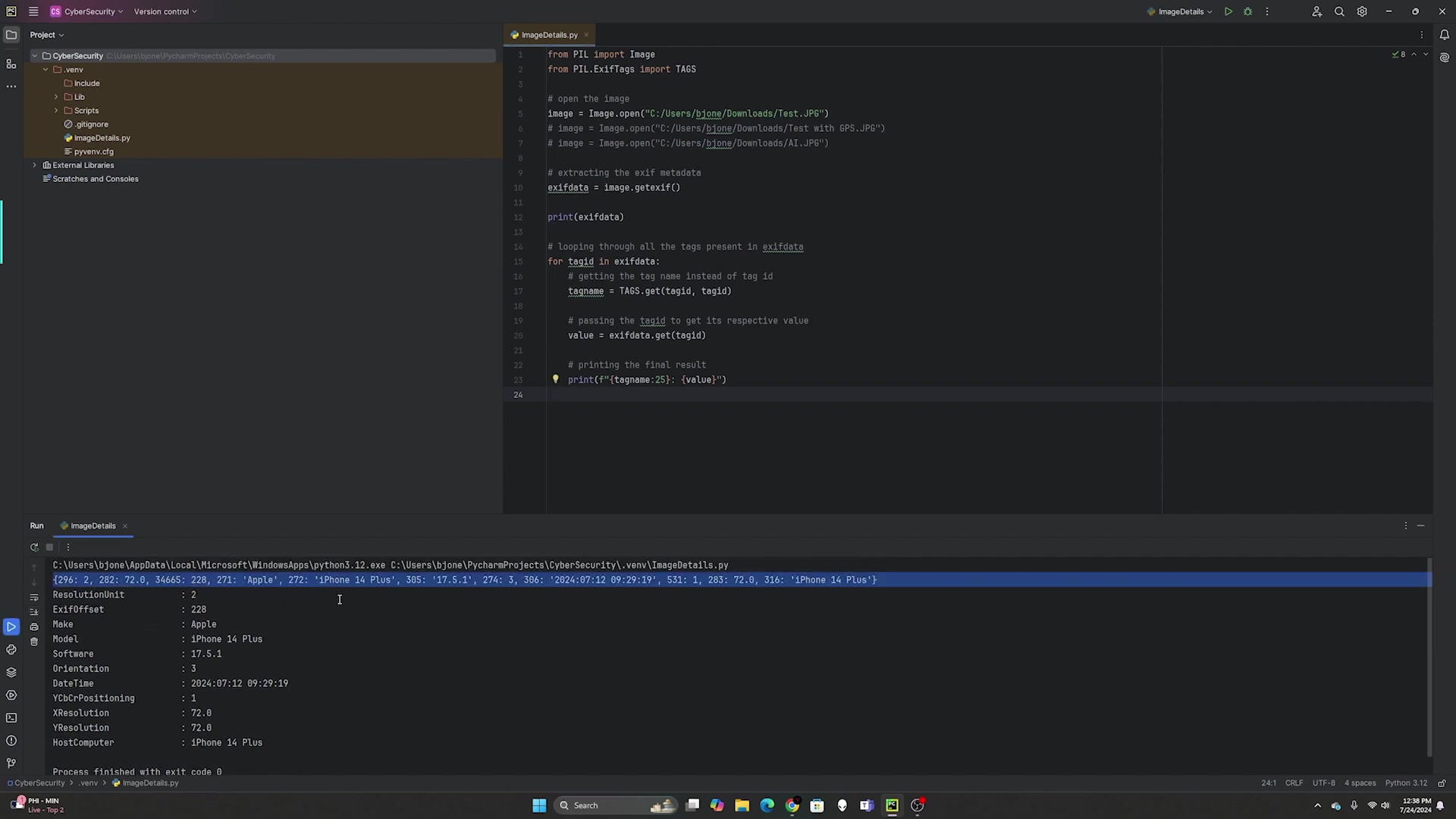Click the Rerun ImageDetails icon

click(34, 548)
